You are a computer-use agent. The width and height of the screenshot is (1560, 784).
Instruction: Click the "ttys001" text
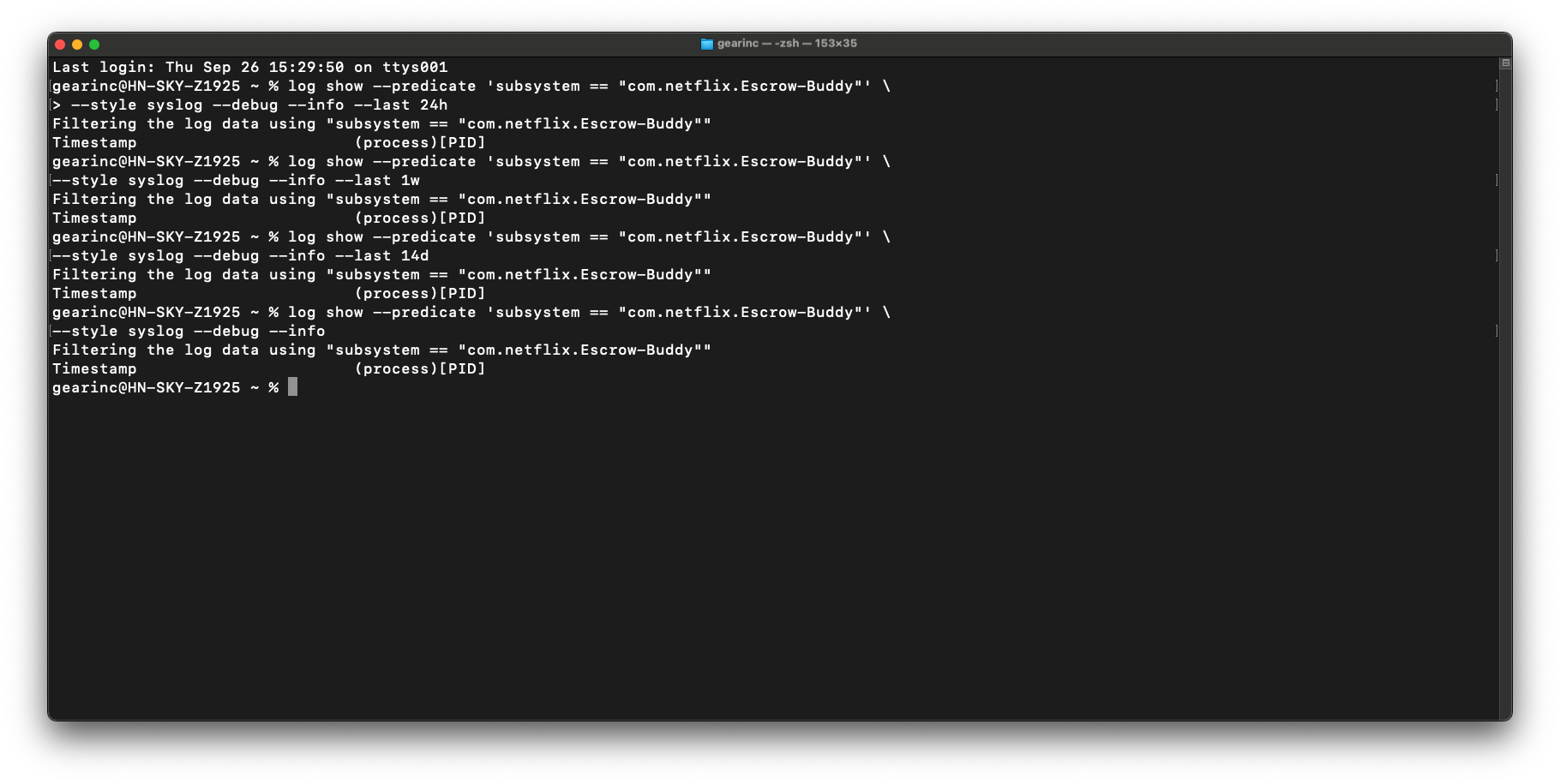tap(415, 67)
